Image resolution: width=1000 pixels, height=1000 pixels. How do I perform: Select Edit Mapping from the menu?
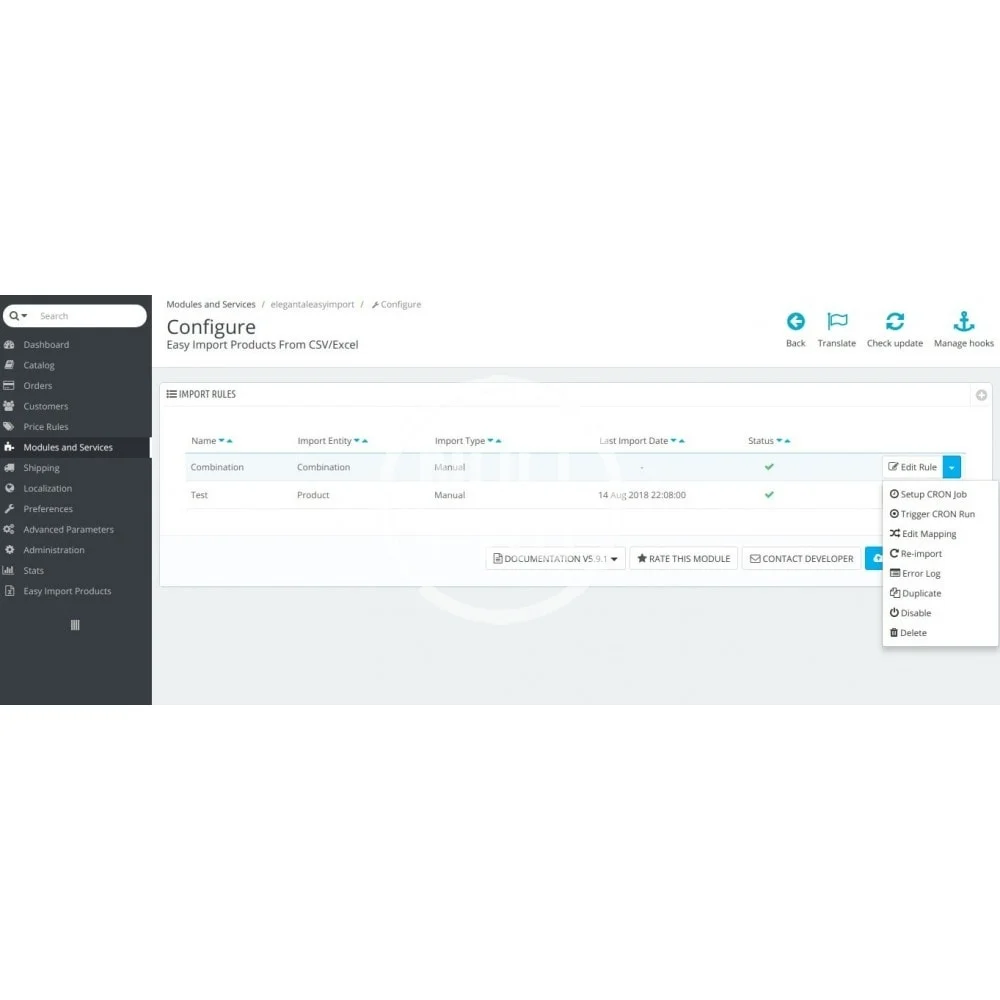point(923,534)
